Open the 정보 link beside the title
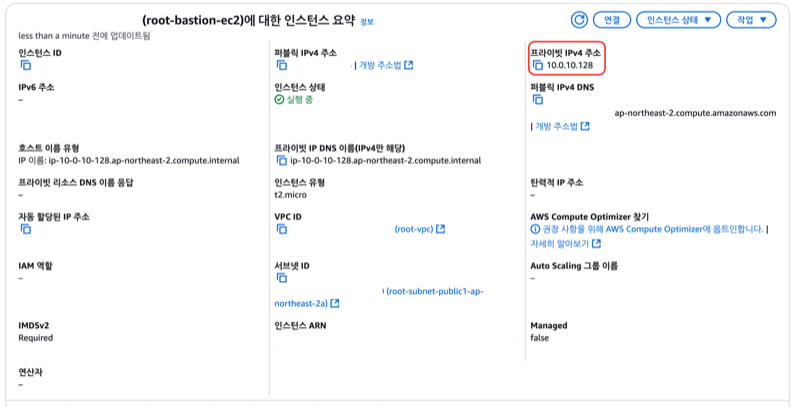This screenshot has height=407, width=800. pos(367,22)
